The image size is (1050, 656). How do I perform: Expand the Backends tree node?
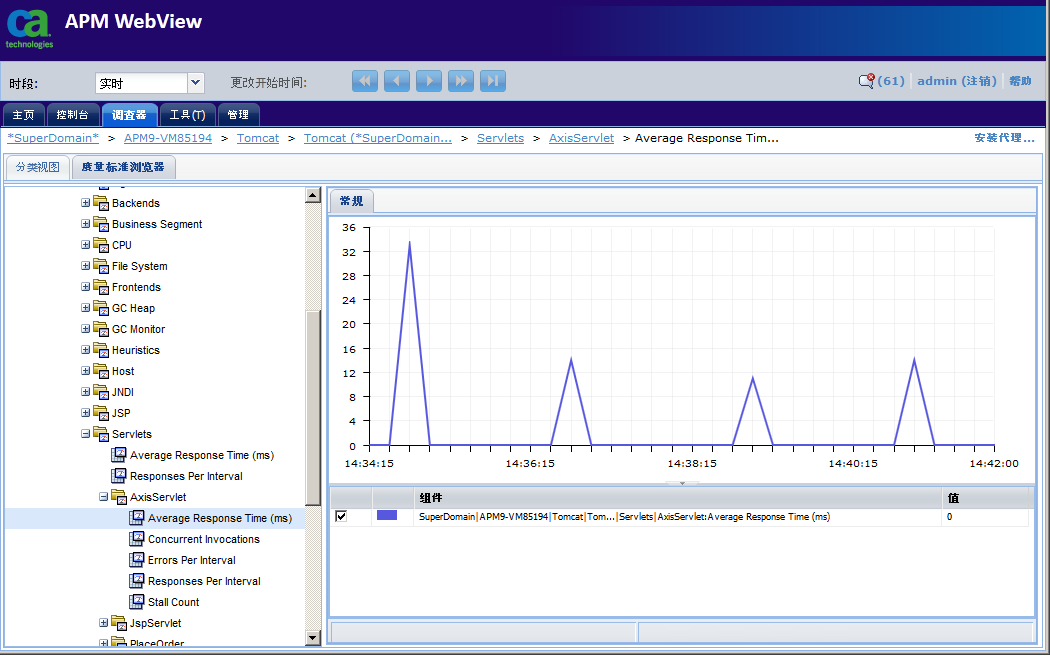click(x=86, y=203)
